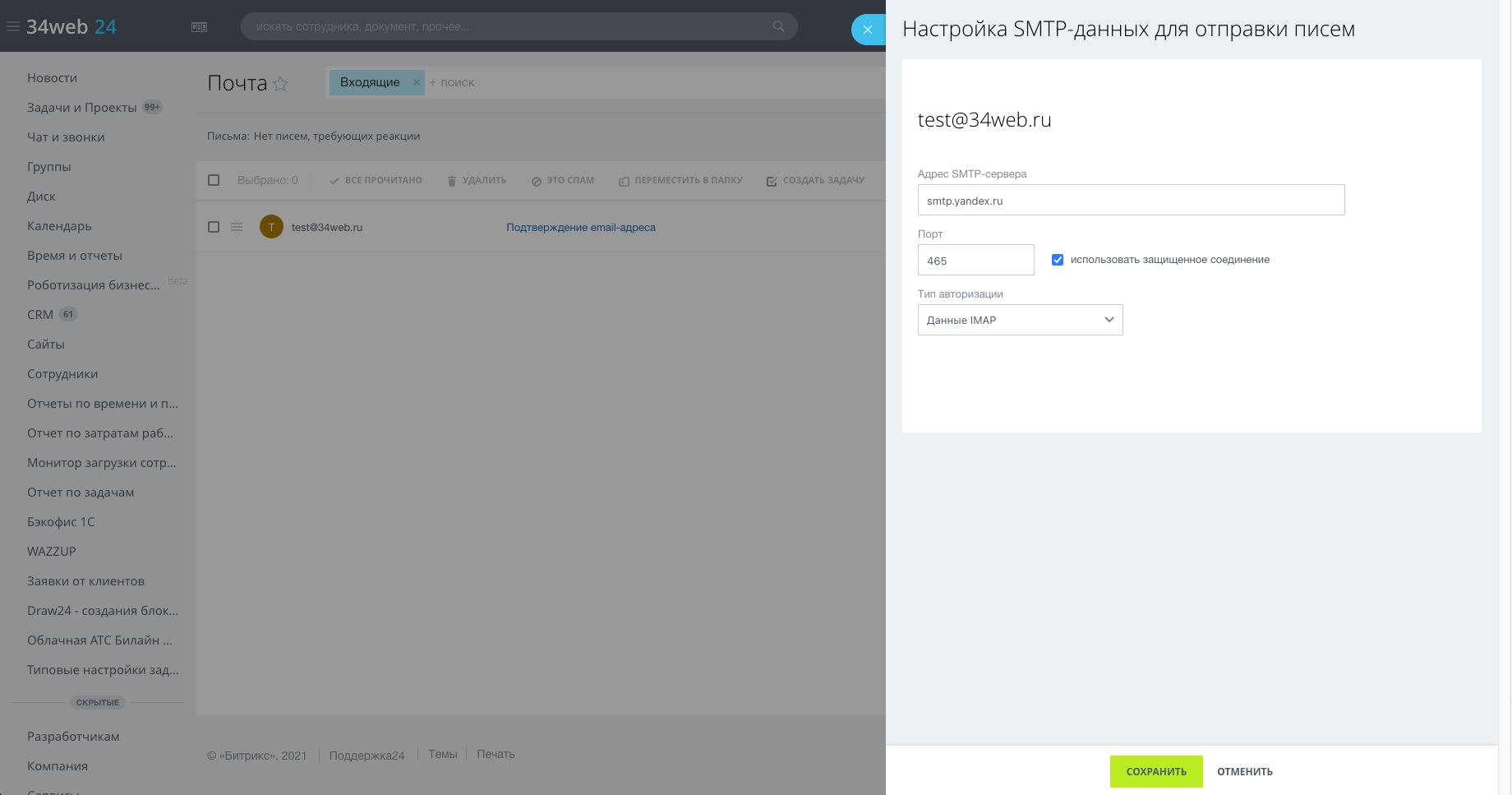Open Бэкофис 1С in the sidebar
Viewport: 1512px width, 795px height.
[61, 522]
